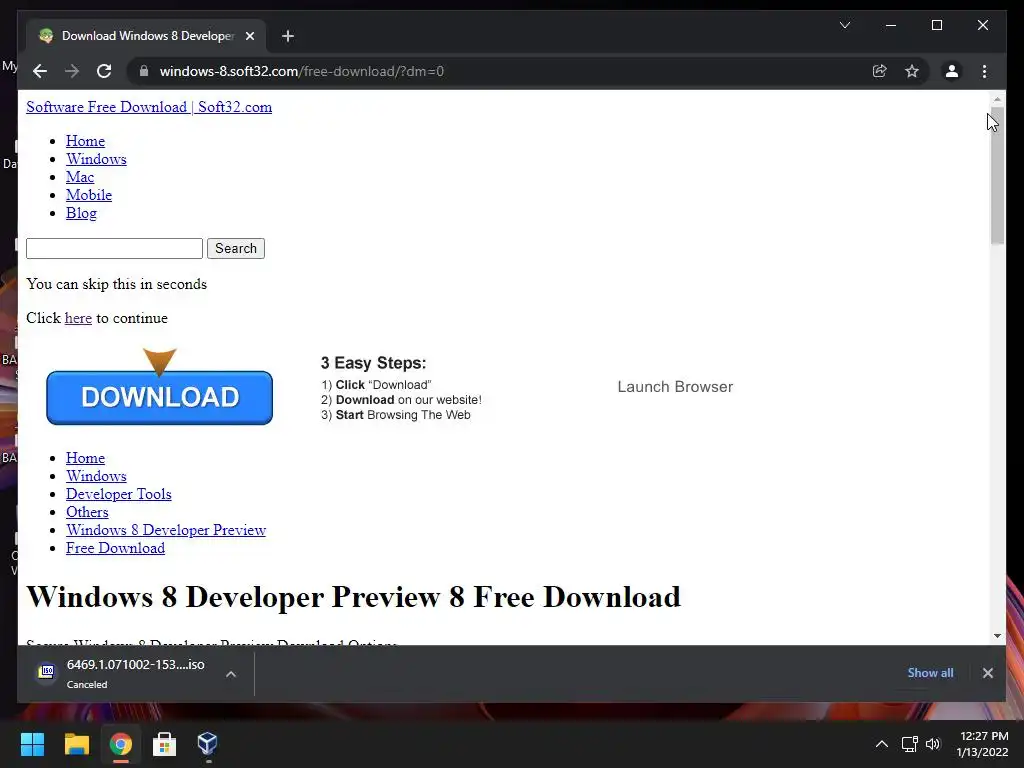
Task: View site security padlock info
Action: click(144, 71)
